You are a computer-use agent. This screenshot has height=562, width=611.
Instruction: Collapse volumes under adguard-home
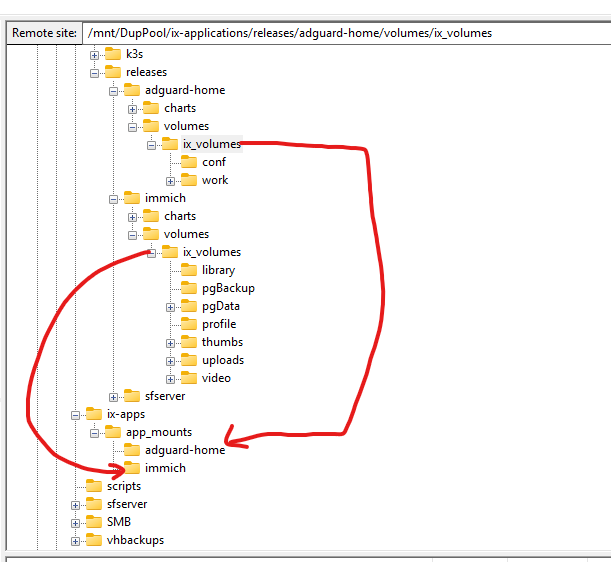pyautogui.click(x=132, y=127)
